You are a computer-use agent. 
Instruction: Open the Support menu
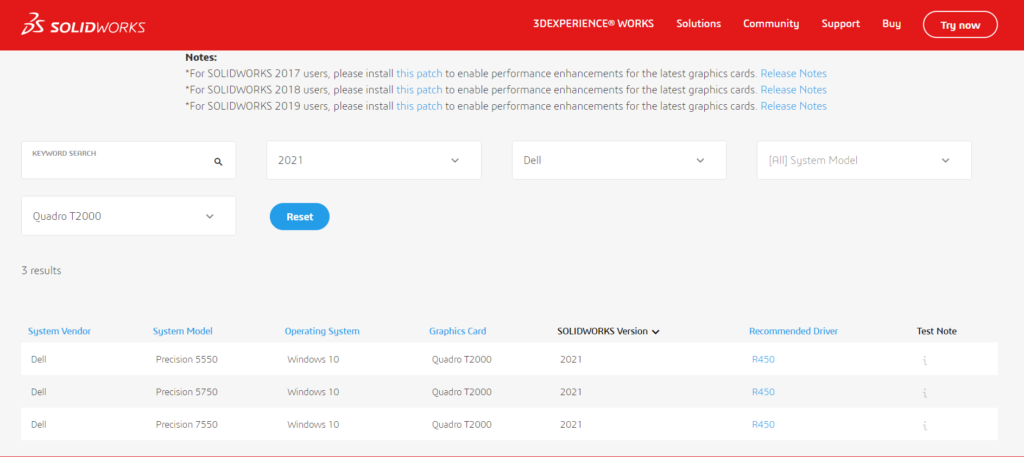click(840, 24)
